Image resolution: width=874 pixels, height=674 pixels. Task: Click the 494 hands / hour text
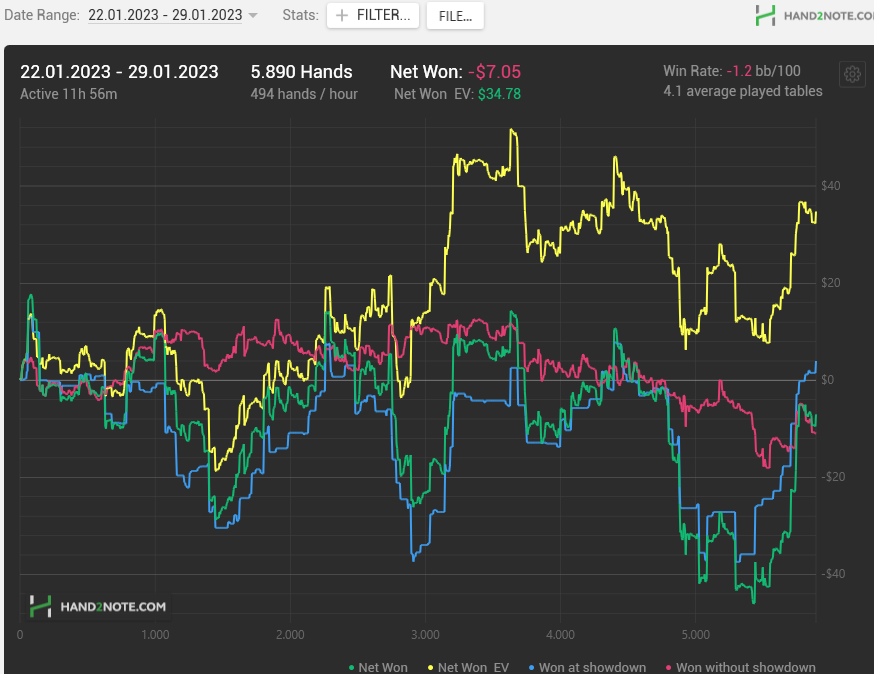point(304,94)
